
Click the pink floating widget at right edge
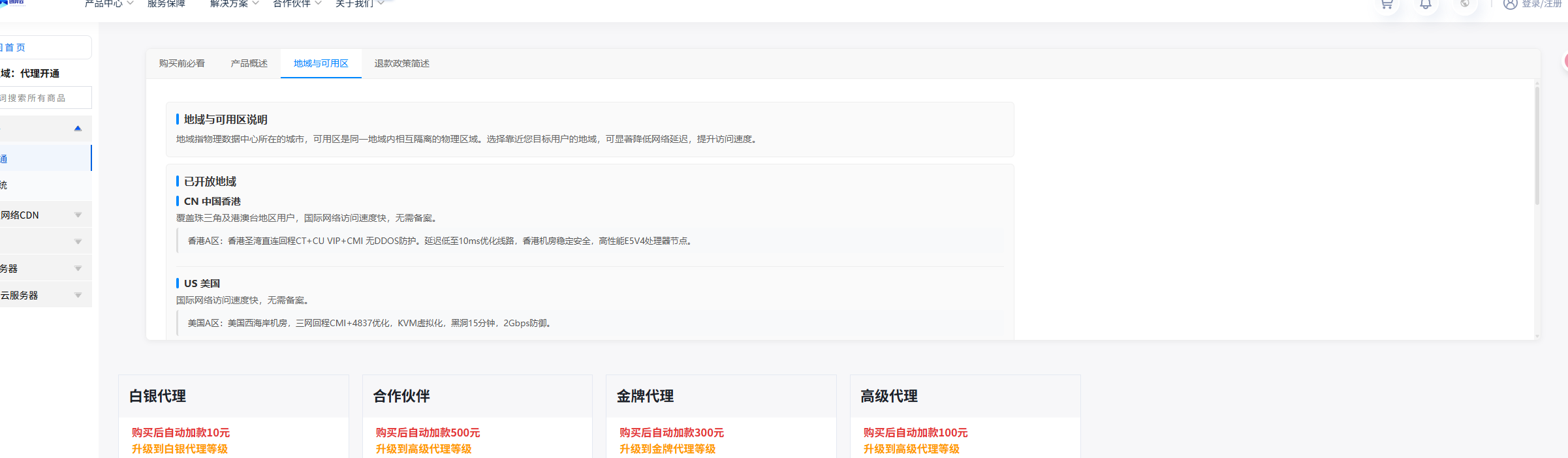[x=1565, y=61]
